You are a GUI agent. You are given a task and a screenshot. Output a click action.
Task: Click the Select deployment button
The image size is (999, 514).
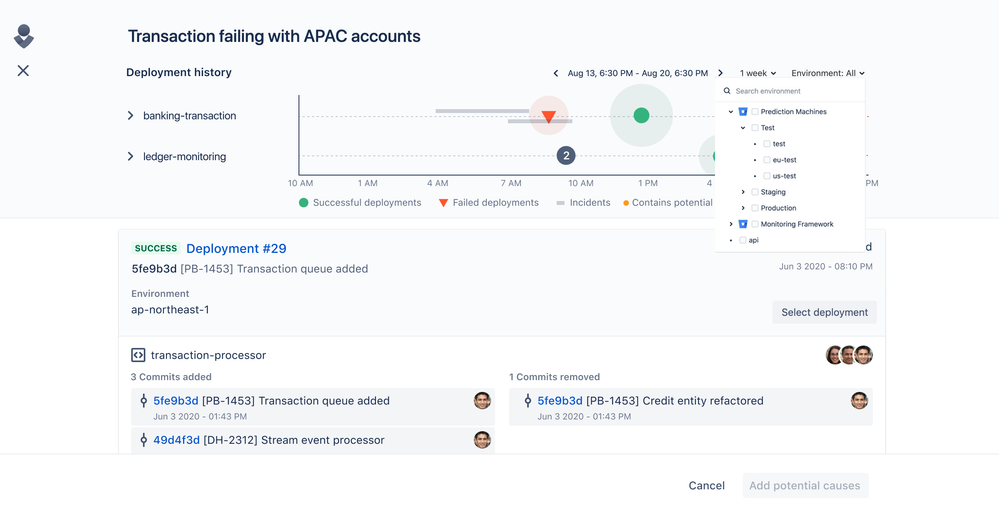[824, 312]
